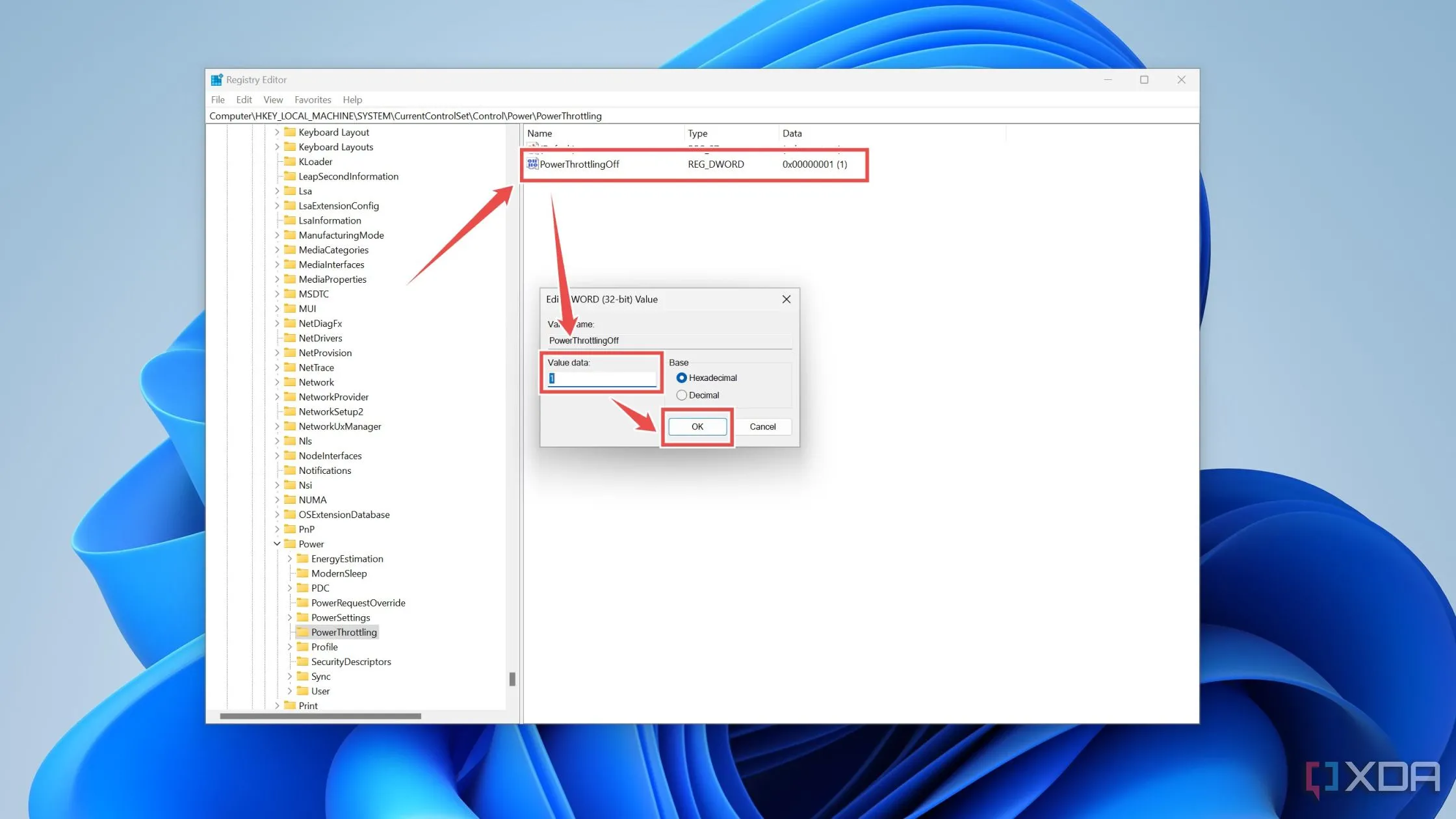Click the EnergyEstimation folder icon
This screenshot has height=819, width=1456.
coord(302,558)
